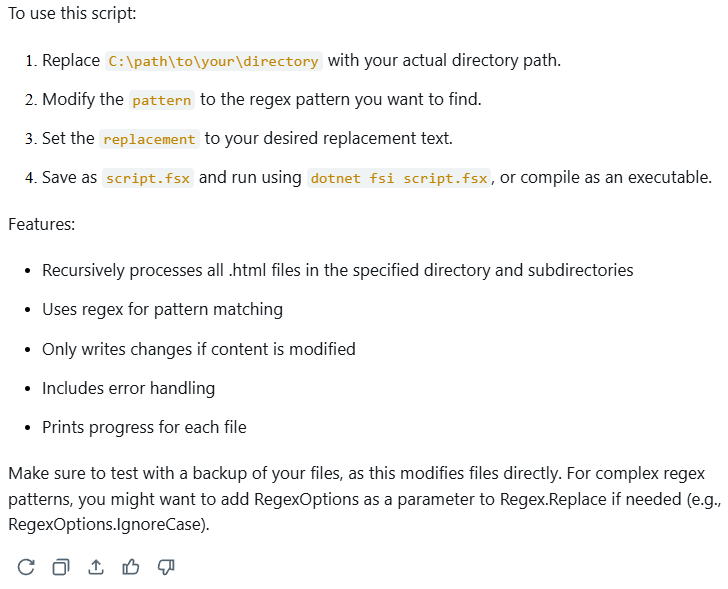The width and height of the screenshot is (728, 589).
Task: Click 'with your actual directory path' text
Action: [444, 60]
